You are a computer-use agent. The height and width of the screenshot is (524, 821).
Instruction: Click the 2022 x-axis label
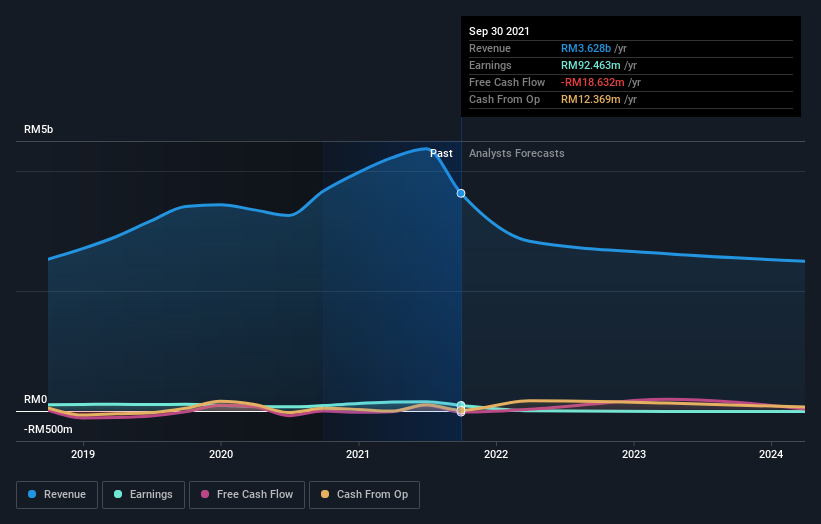click(x=496, y=454)
